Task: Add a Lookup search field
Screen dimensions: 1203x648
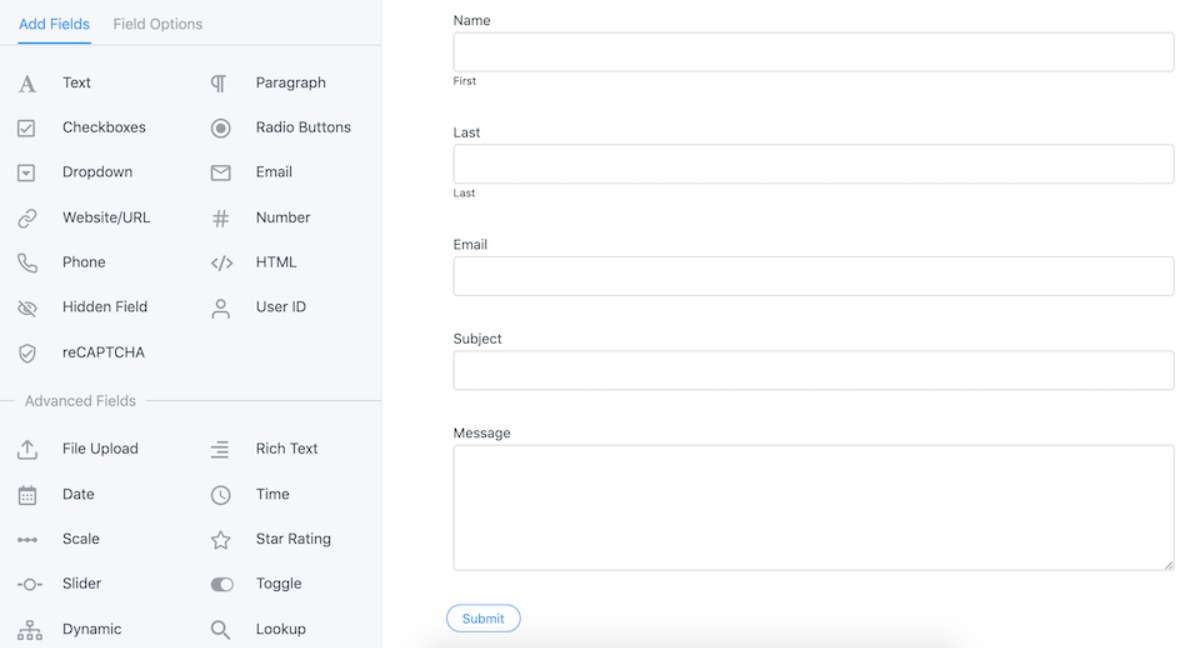Action: click(x=280, y=629)
